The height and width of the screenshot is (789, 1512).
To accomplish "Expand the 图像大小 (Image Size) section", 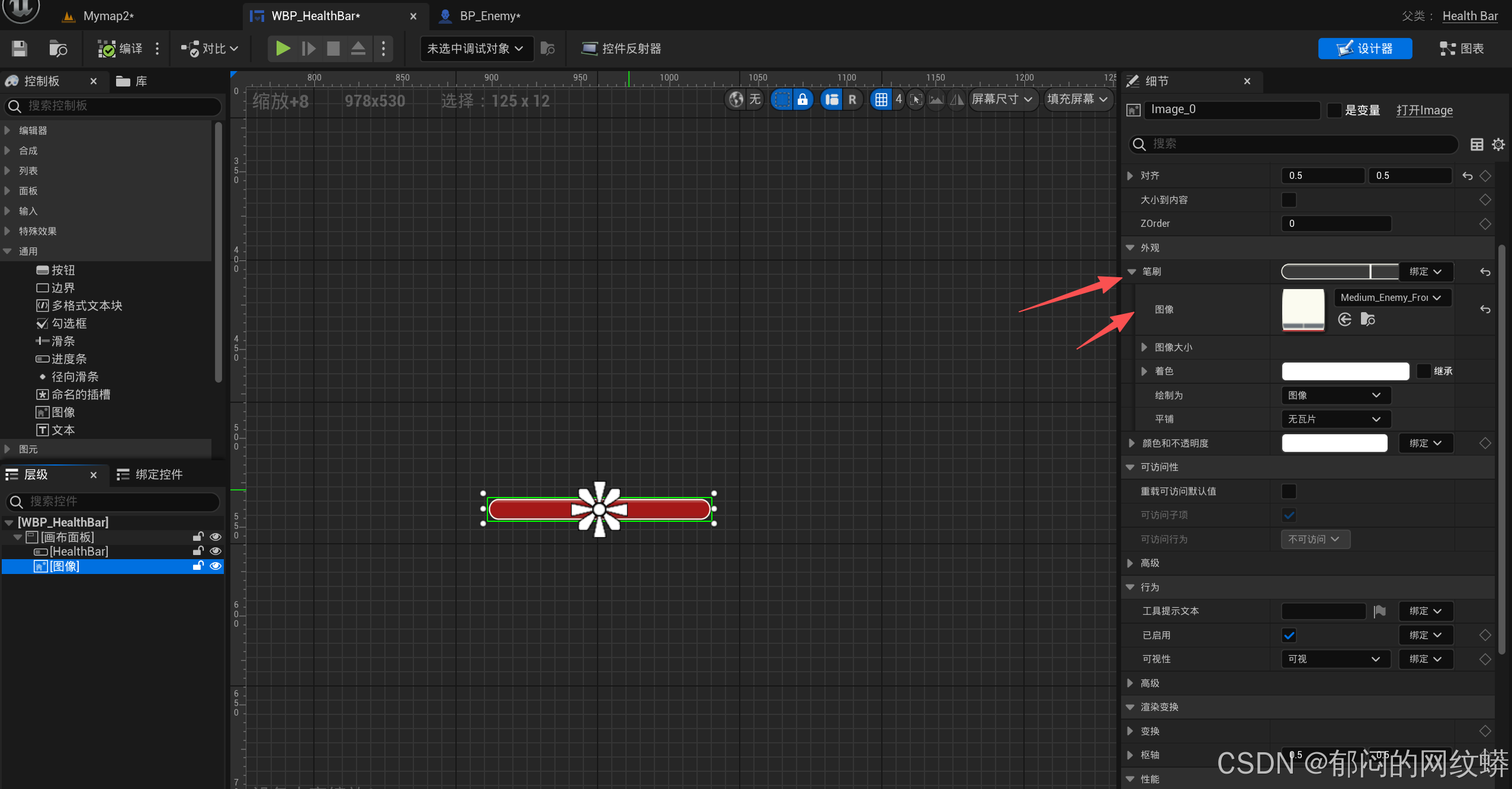I will click(x=1144, y=348).
